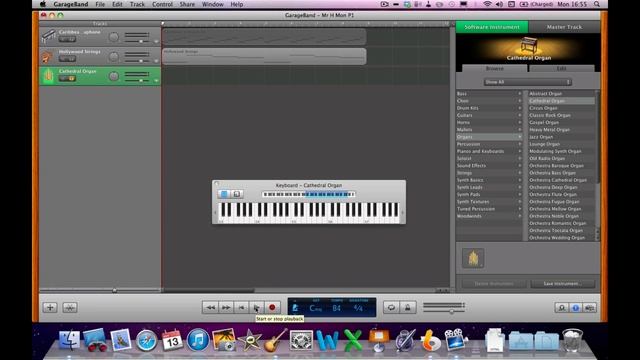The image size is (640, 360).
Task: Select Gospel Organ instrument
Action: tap(561, 122)
